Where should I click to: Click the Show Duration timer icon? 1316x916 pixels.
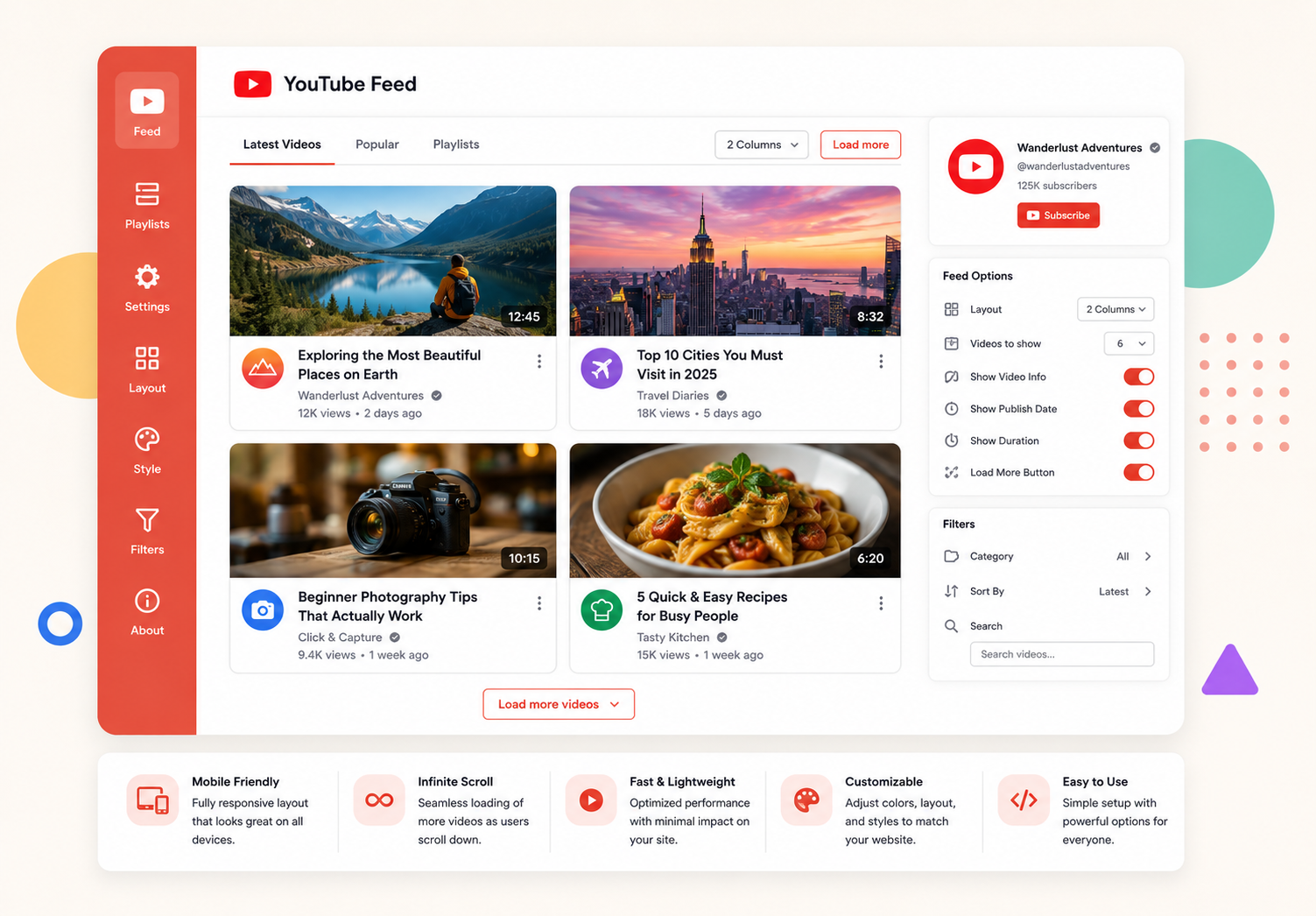pyautogui.click(x=952, y=440)
